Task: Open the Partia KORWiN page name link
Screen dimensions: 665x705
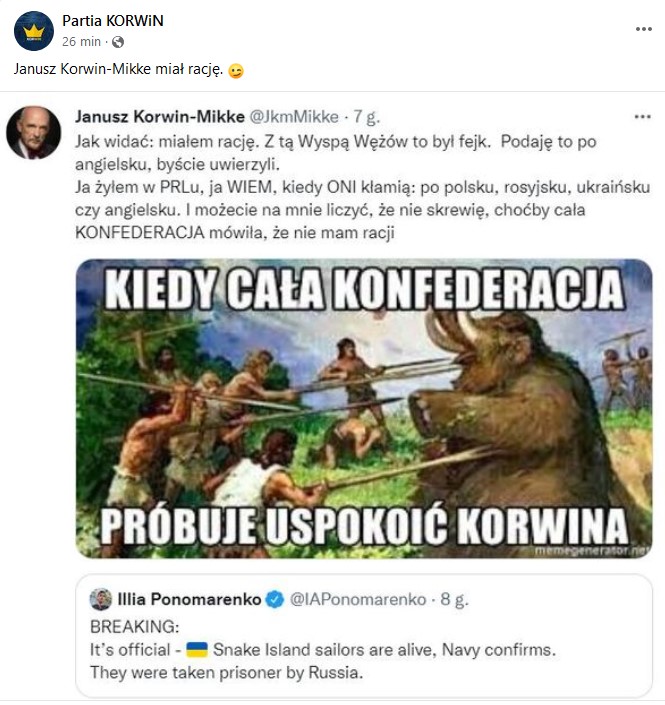Action: pyautogui.click(x=113, y=21)
